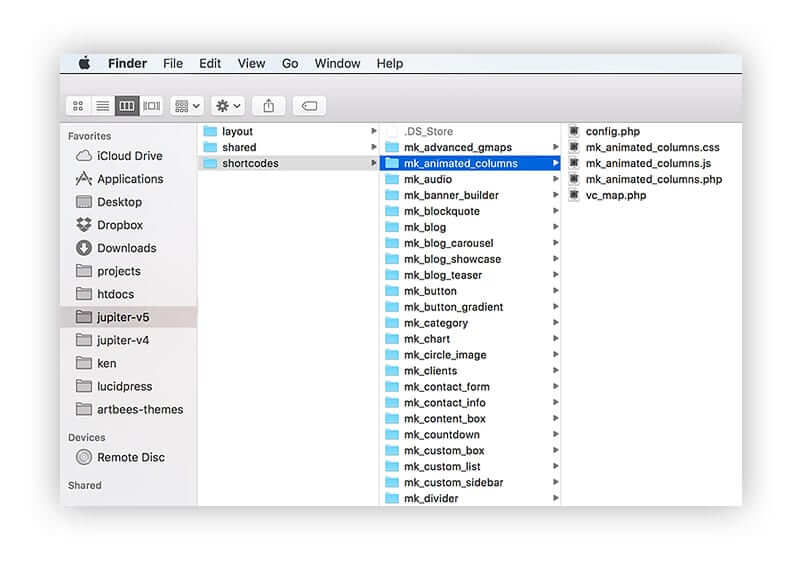
Task: Select the shared folder
Action: click(288, 147)
